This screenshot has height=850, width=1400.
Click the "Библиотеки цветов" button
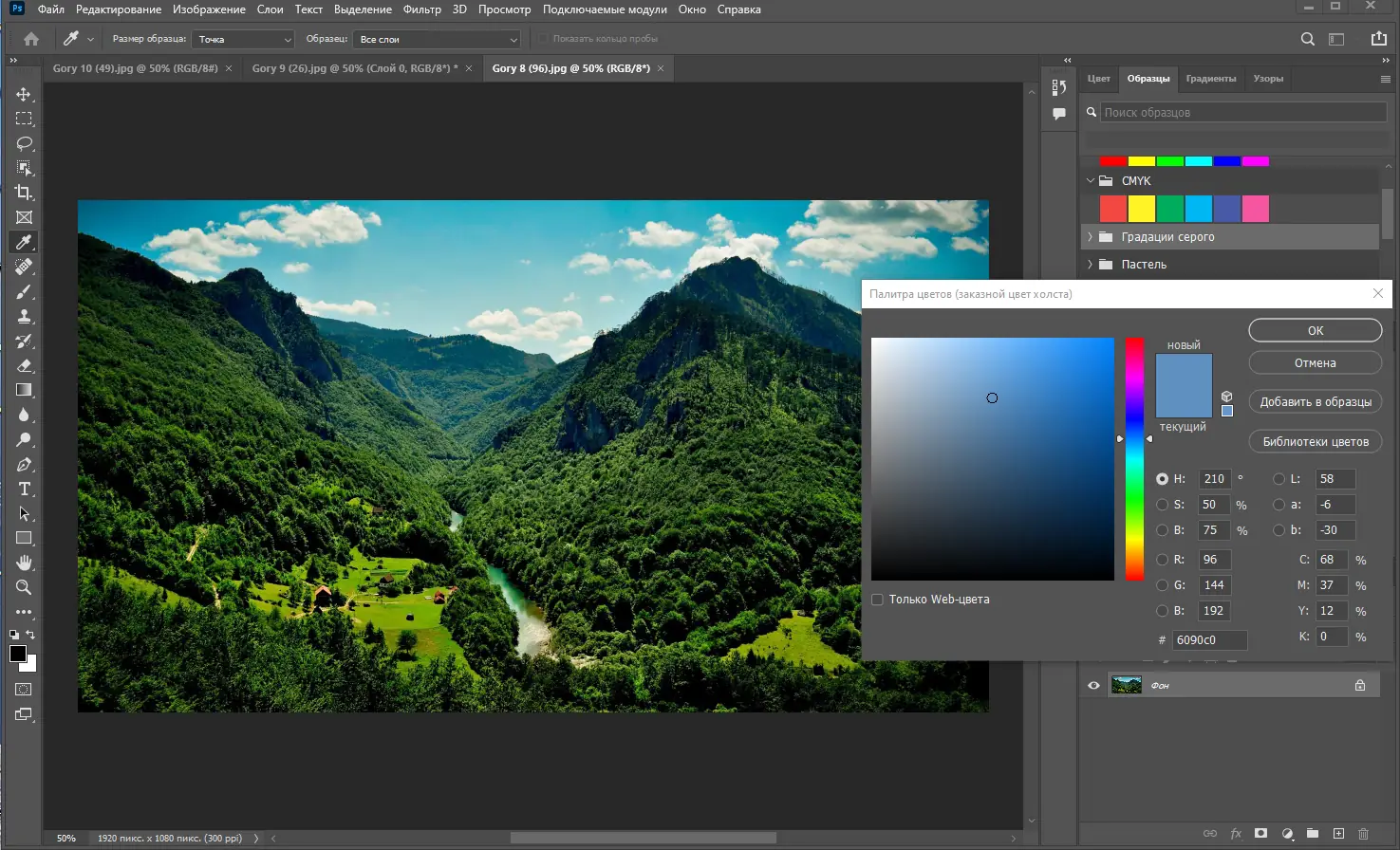point(1315,441)
